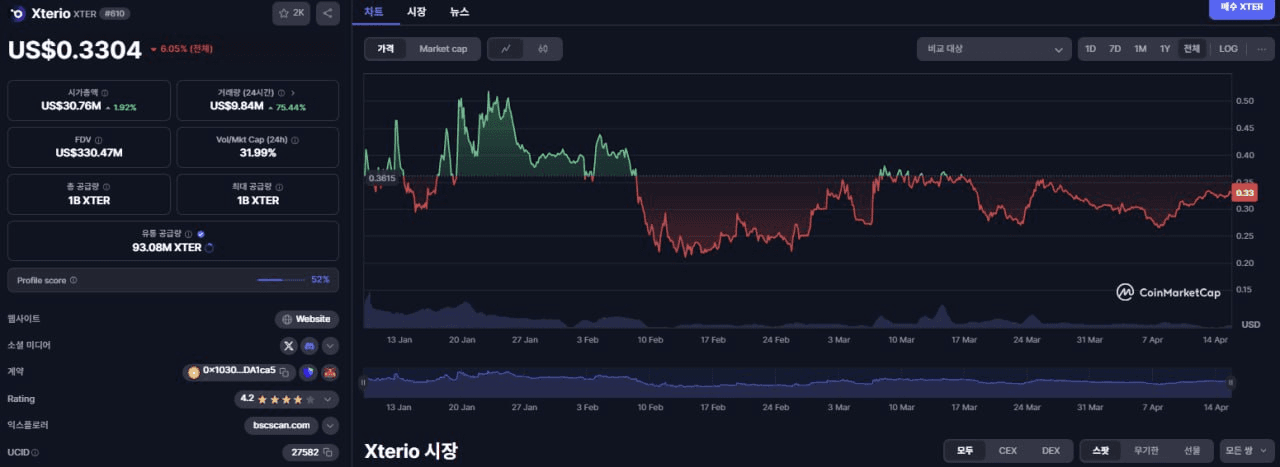Open the 시장 tab
The width and height of the screenshot is (1280, 467).
pyautogui.click(x=417, y=12)
